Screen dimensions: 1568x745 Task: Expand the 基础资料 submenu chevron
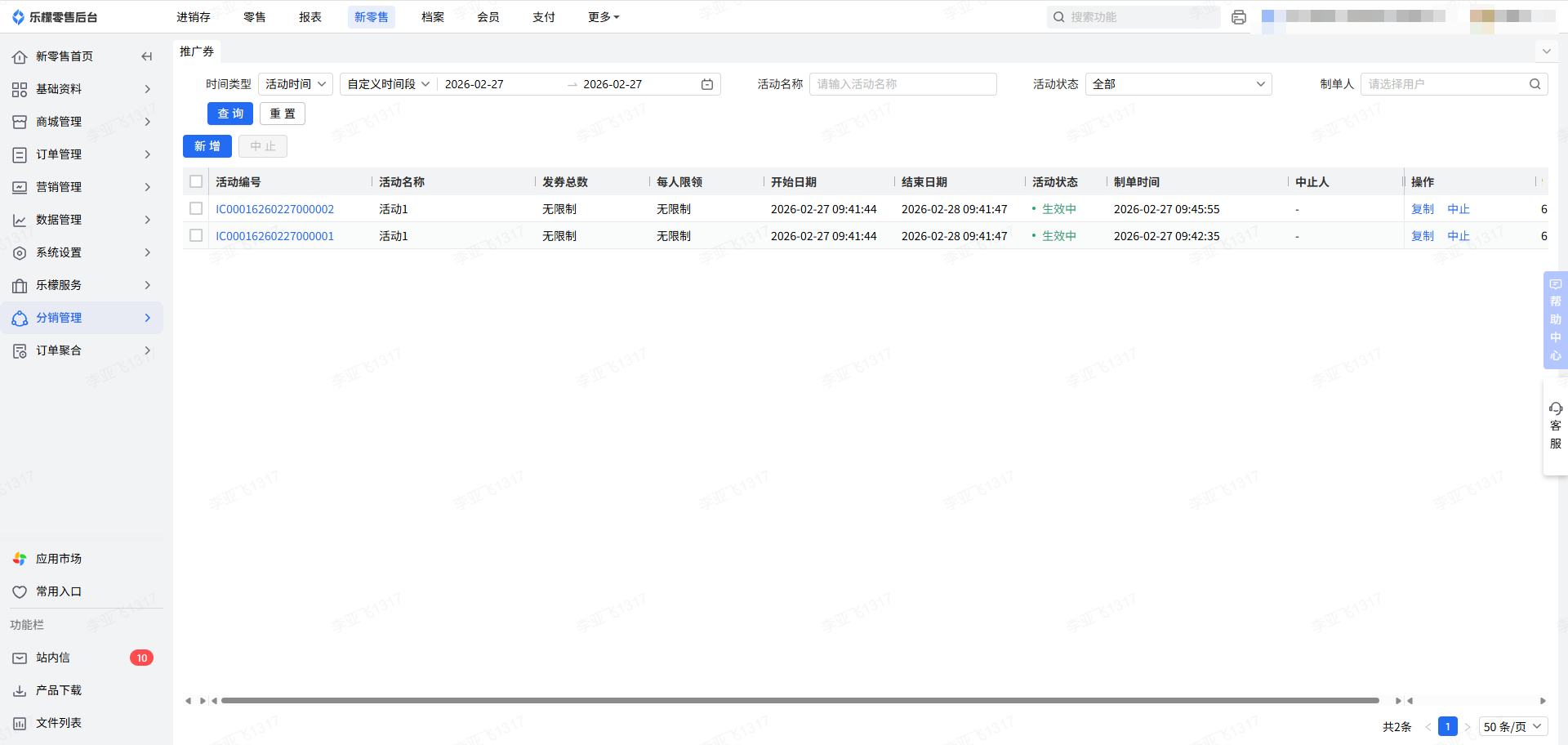[x=148, y=89]
